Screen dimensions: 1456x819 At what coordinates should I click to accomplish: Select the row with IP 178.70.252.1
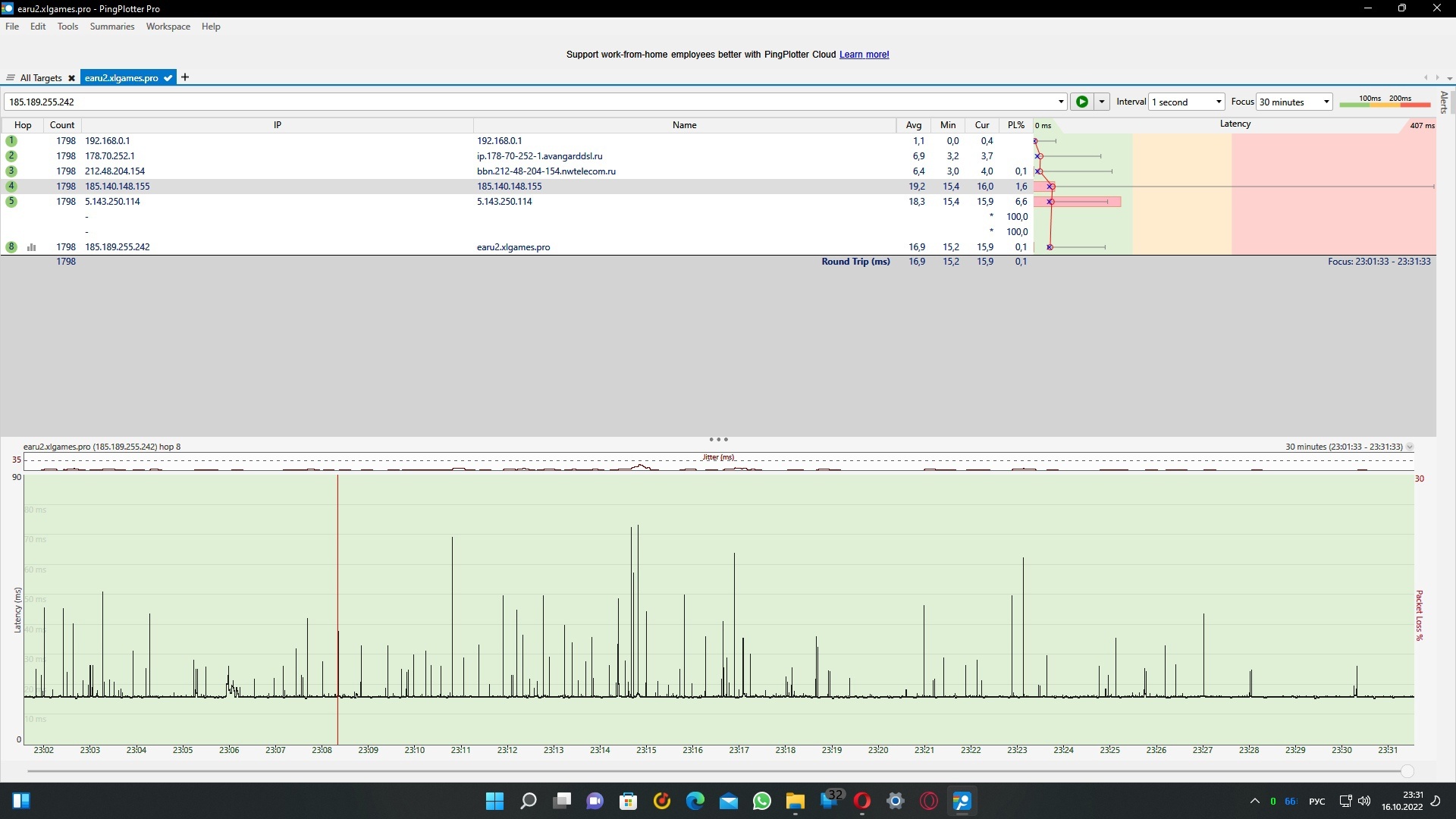tap(516, 156)
